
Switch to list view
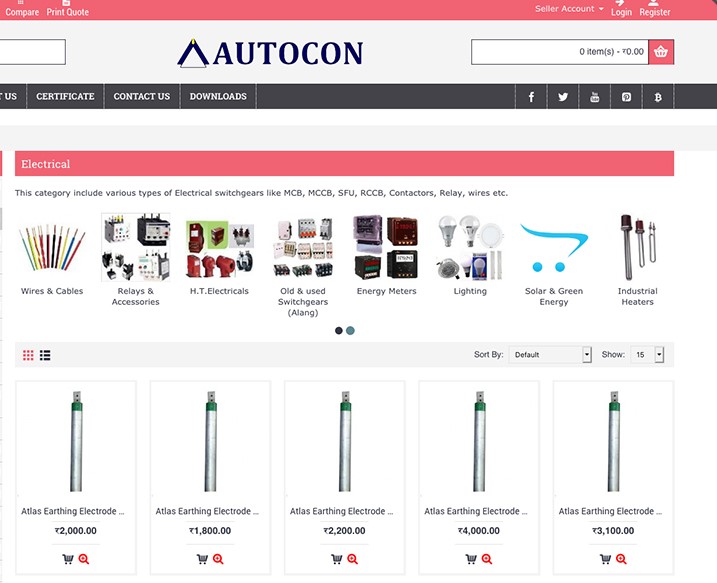pos(45,355)
